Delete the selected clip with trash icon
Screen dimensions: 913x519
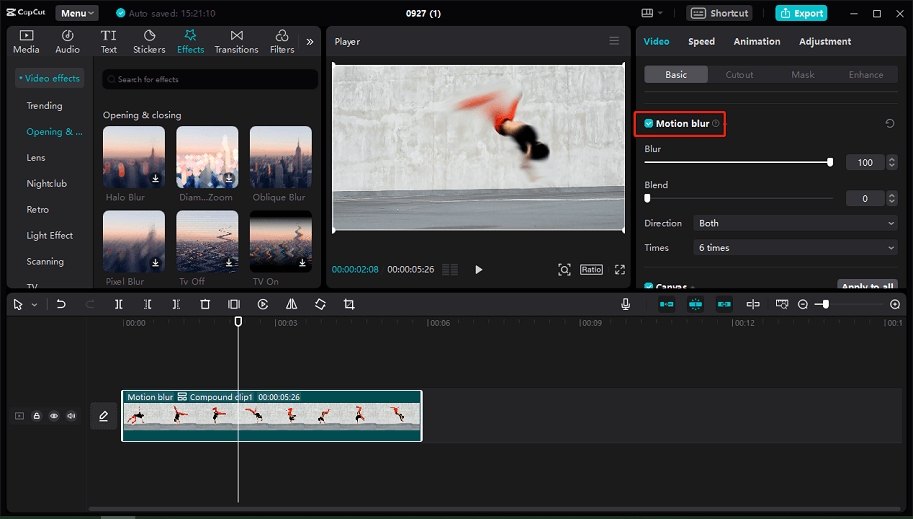205,304
